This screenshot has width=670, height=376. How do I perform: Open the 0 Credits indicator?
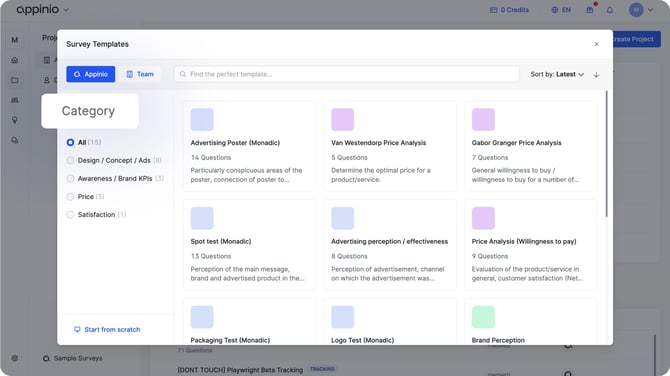[x=509, y=10]
